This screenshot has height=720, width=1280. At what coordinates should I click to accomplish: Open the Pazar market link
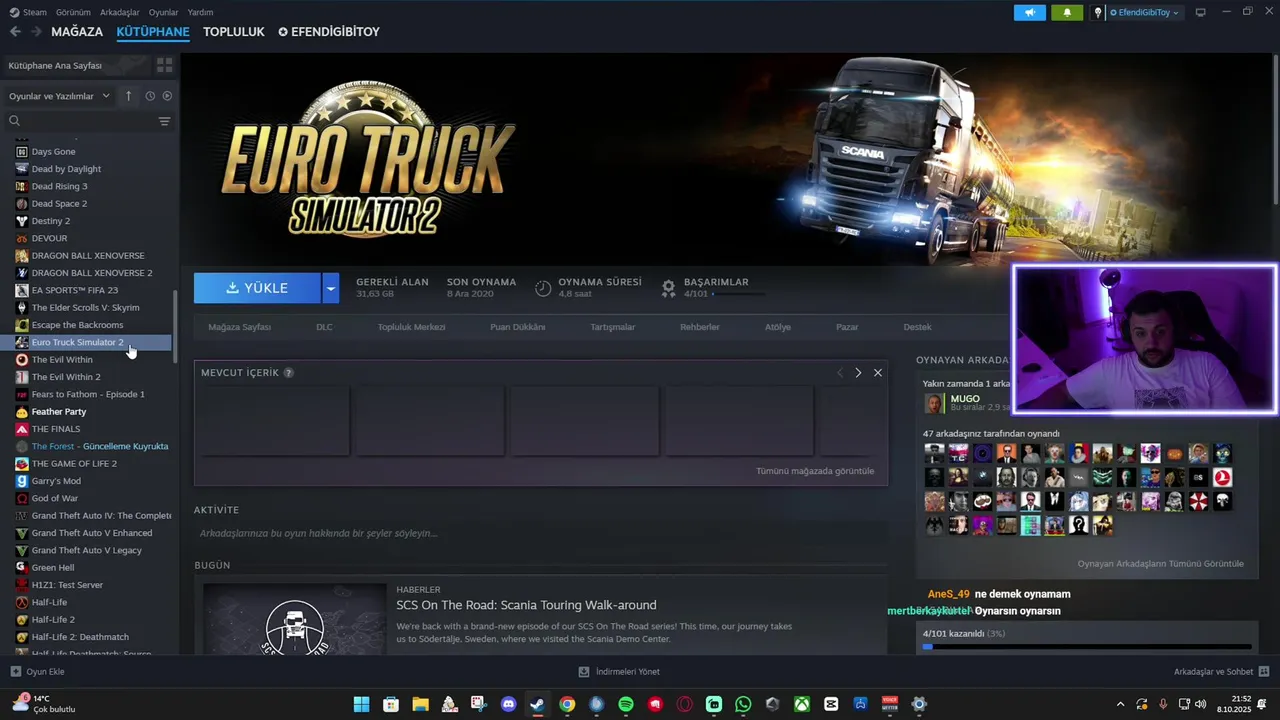coord(847,327)
